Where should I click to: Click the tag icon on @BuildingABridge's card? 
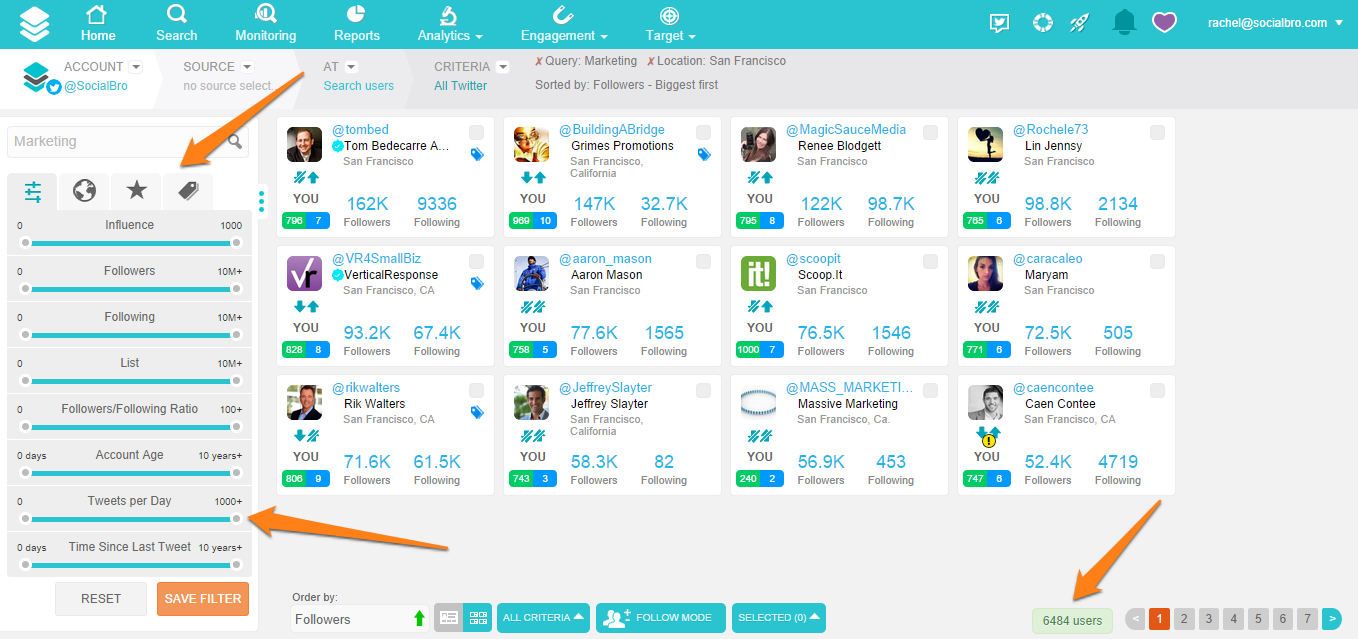tap(704, 154)
